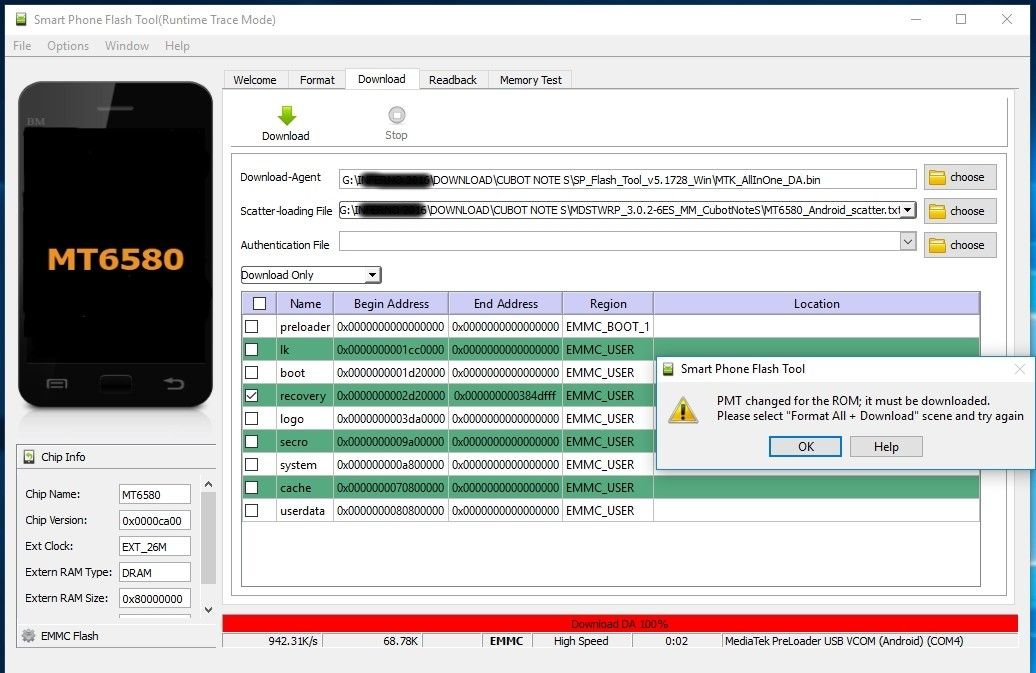Open the Download Only mode dropdown

click(311, 275)
